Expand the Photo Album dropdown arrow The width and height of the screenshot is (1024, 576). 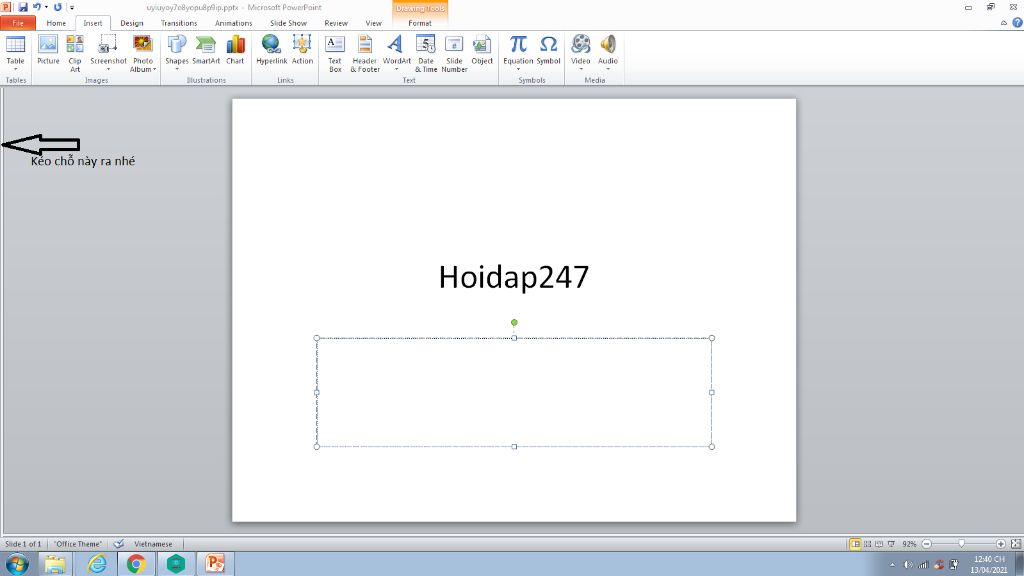click(x=155, y=69)
